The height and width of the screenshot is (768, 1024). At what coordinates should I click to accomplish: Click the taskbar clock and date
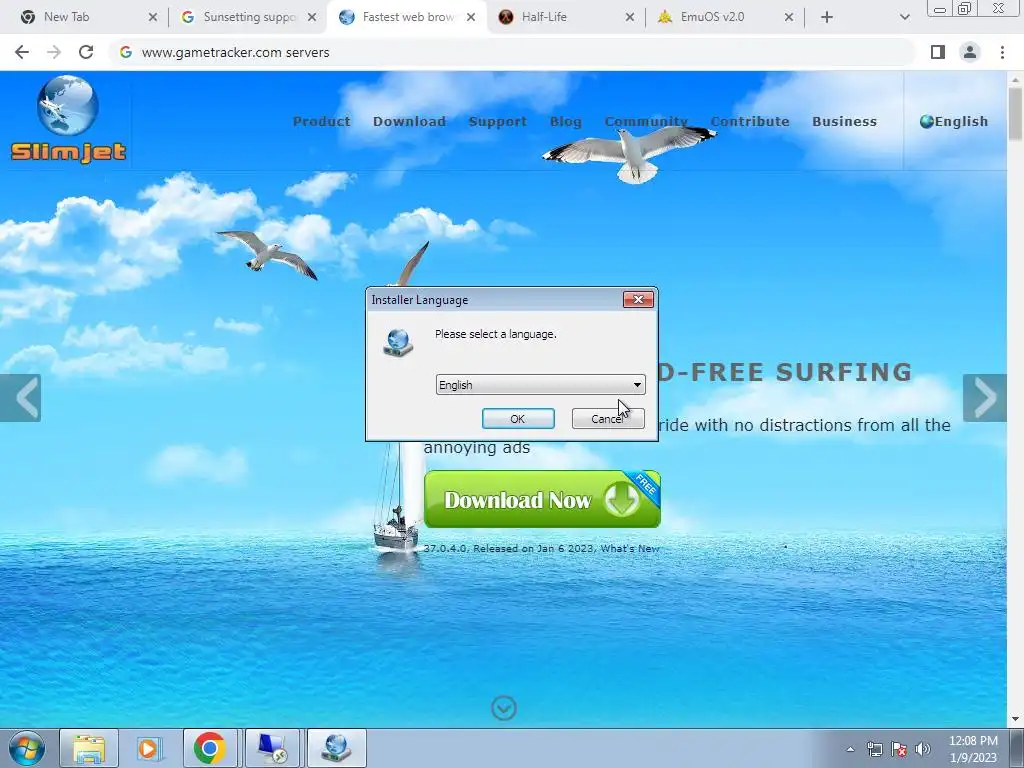973,749
